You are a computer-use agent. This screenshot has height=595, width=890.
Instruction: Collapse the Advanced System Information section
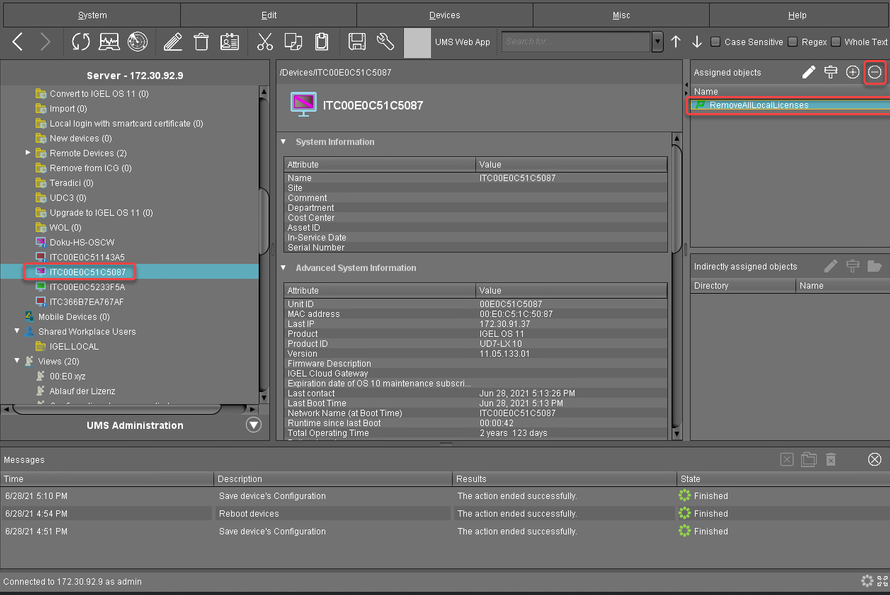click(284, 268)
